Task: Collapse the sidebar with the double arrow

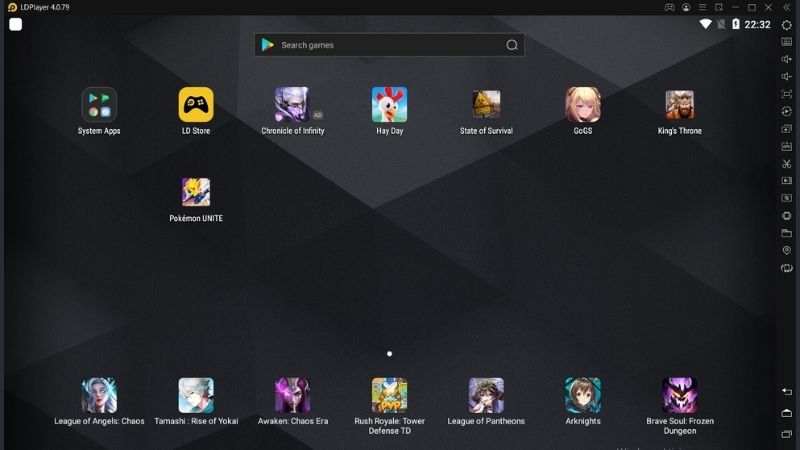Action: 786,7
